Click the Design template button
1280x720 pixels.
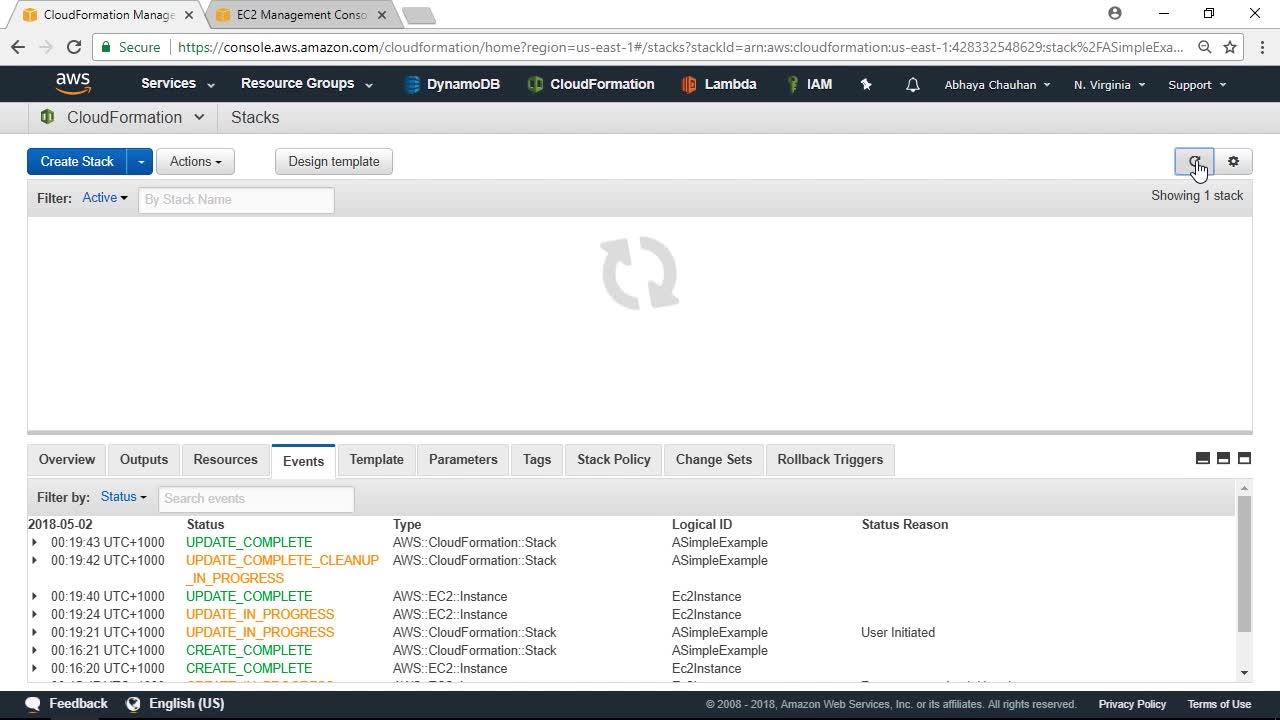(x=334, y=161)
